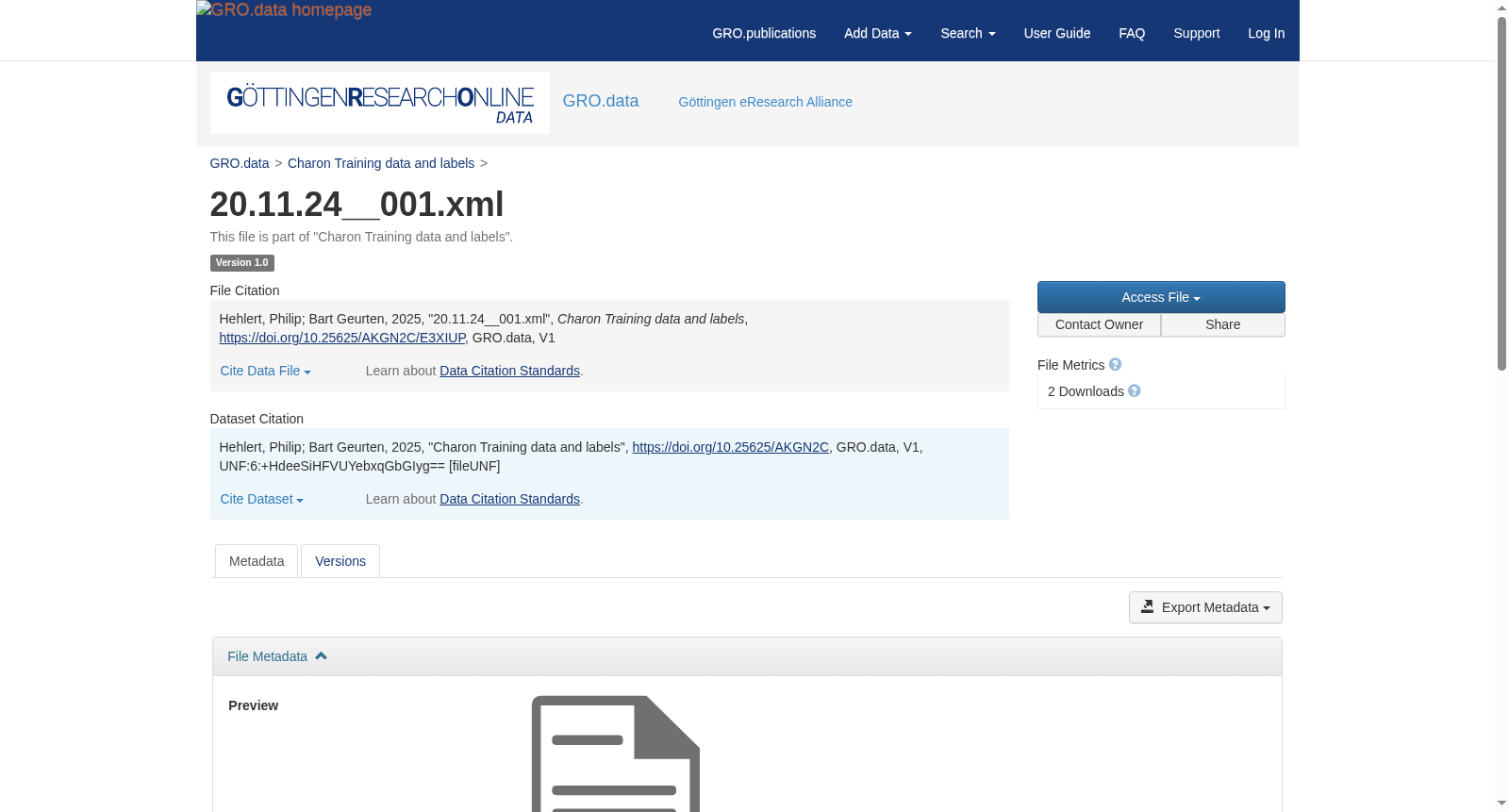
Task: Click the Göttingen Research Online Data banner logo
Action: [x=380, y=103]
